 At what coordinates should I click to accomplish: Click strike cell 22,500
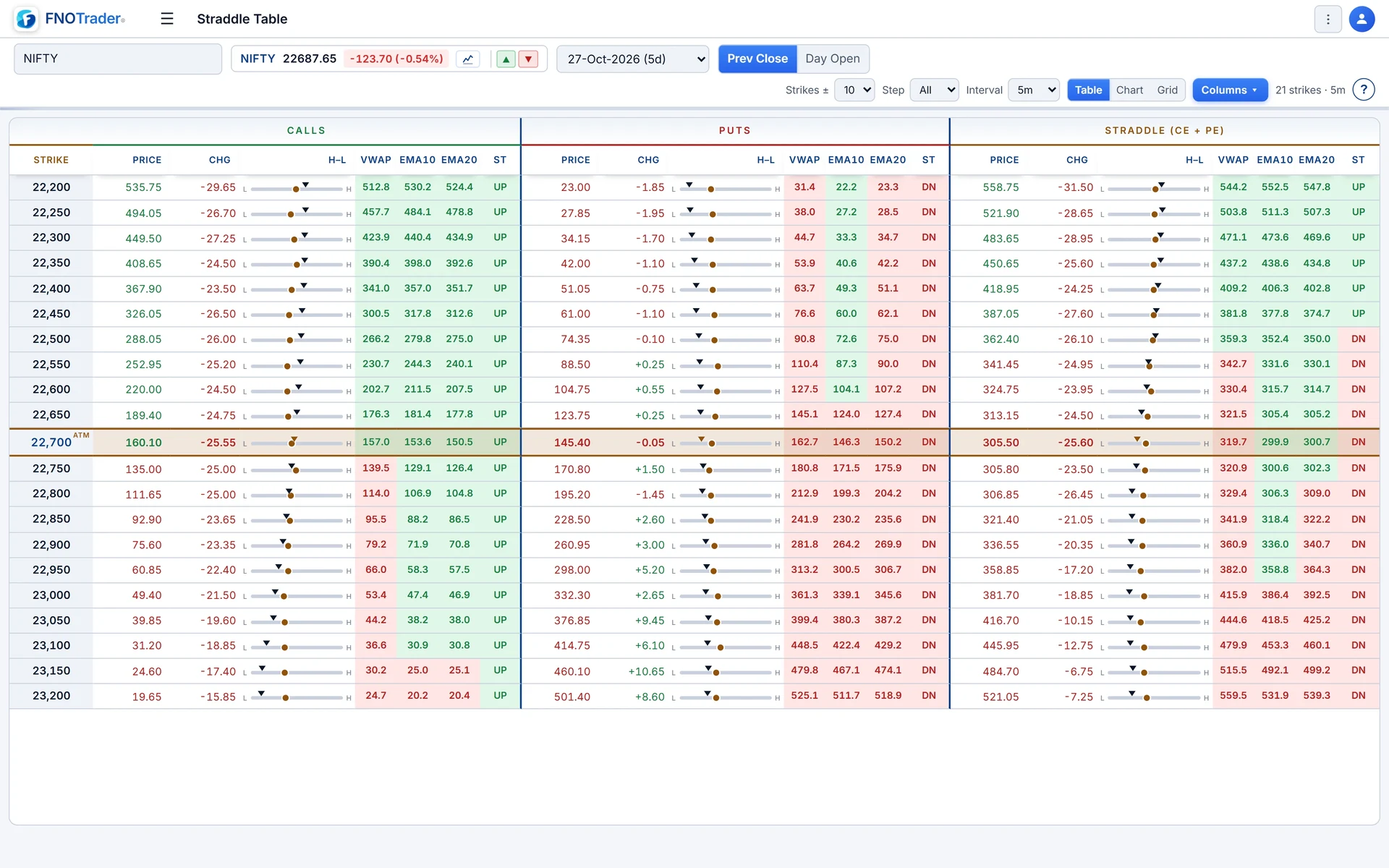pos(51,339)
